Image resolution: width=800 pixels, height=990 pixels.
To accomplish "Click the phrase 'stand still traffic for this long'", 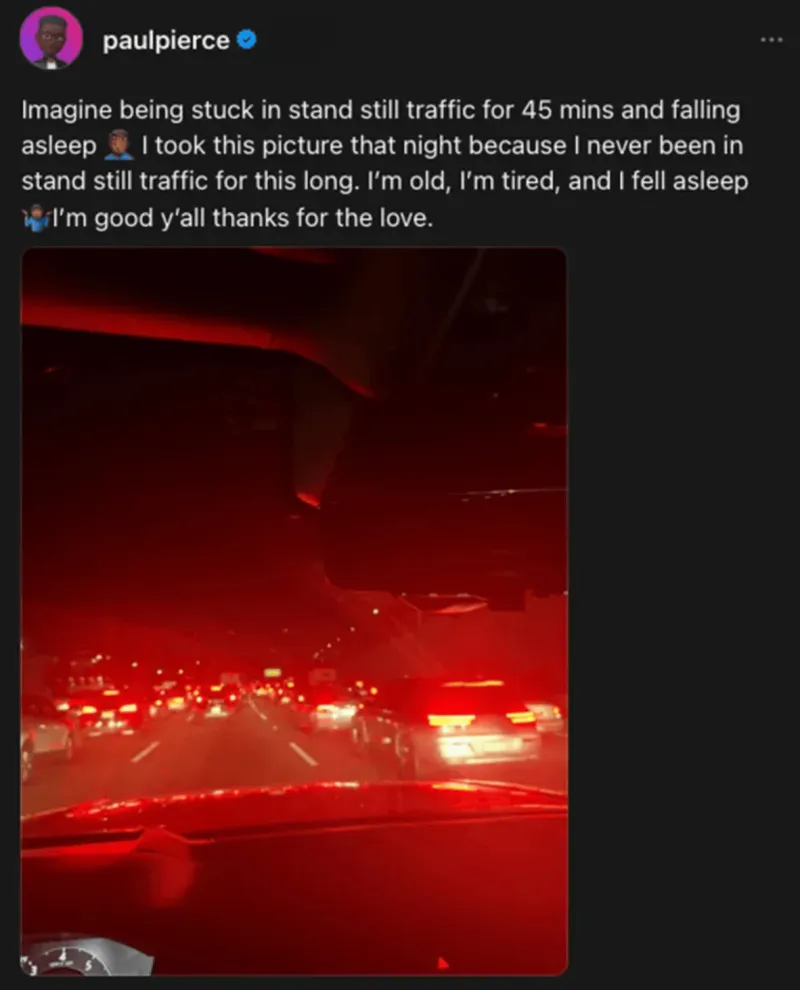I will tap(188, 182).
